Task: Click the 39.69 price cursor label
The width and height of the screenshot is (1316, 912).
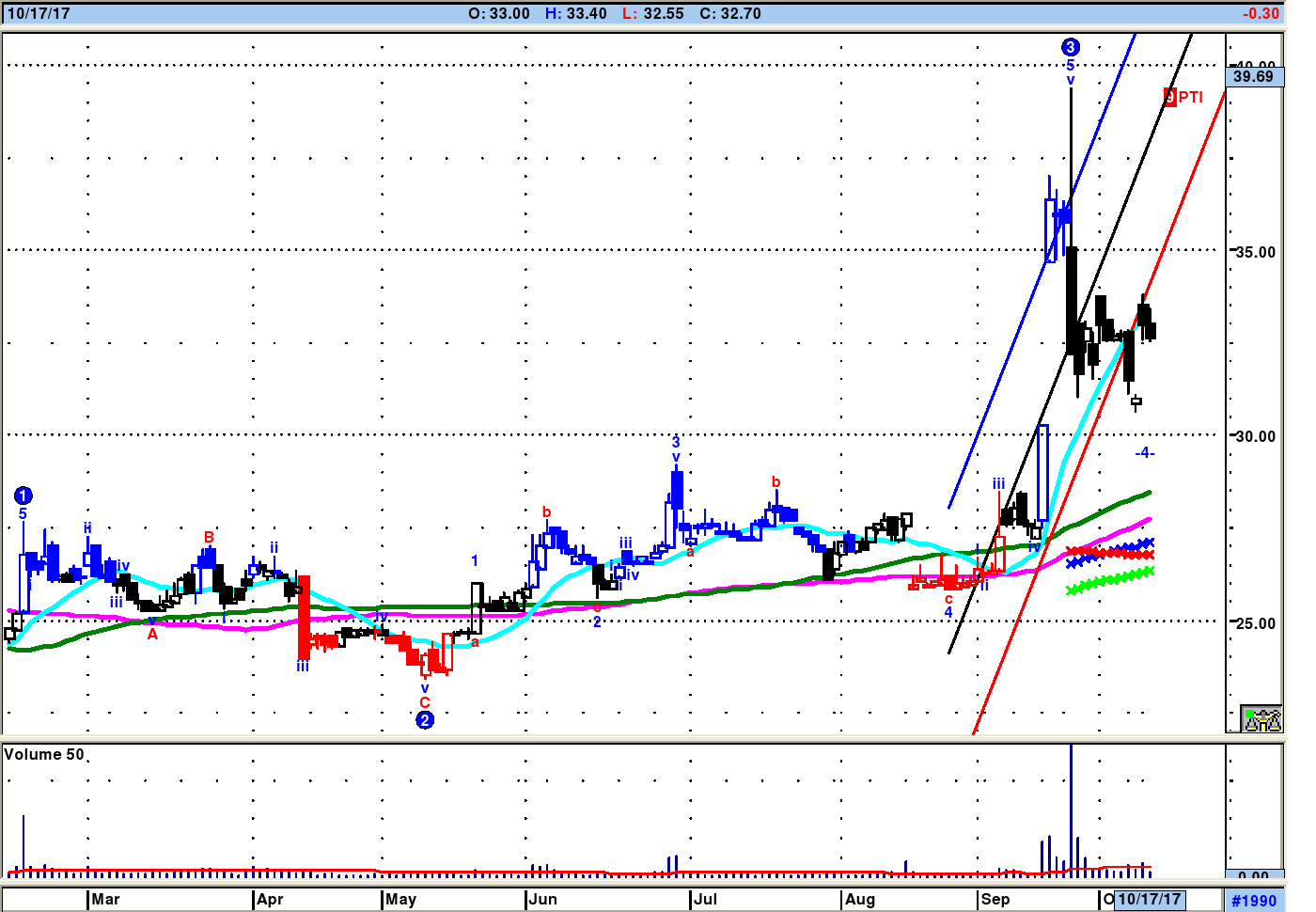Action: pos(1254,77)
